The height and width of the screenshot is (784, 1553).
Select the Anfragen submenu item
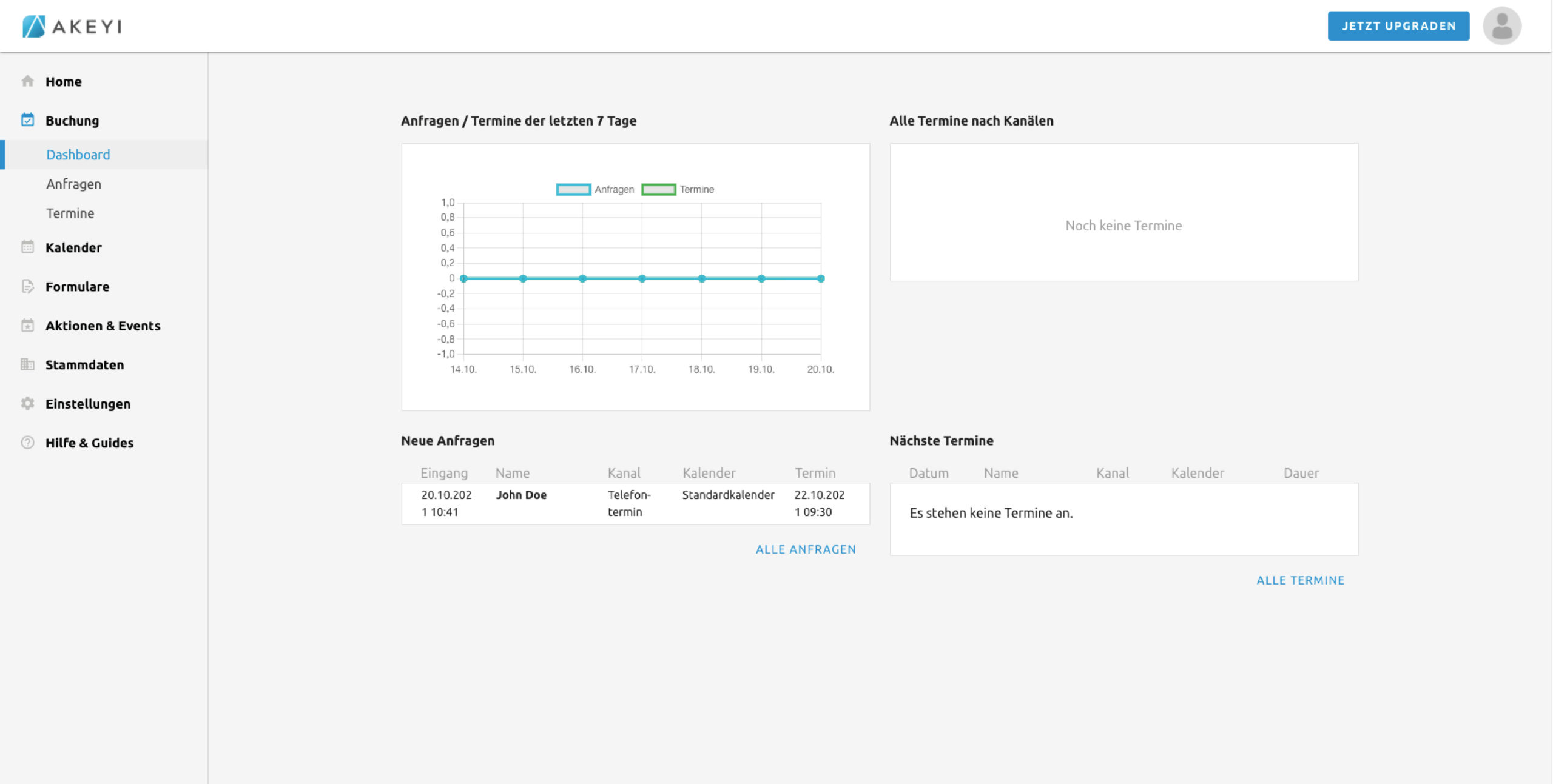(74, 184)
